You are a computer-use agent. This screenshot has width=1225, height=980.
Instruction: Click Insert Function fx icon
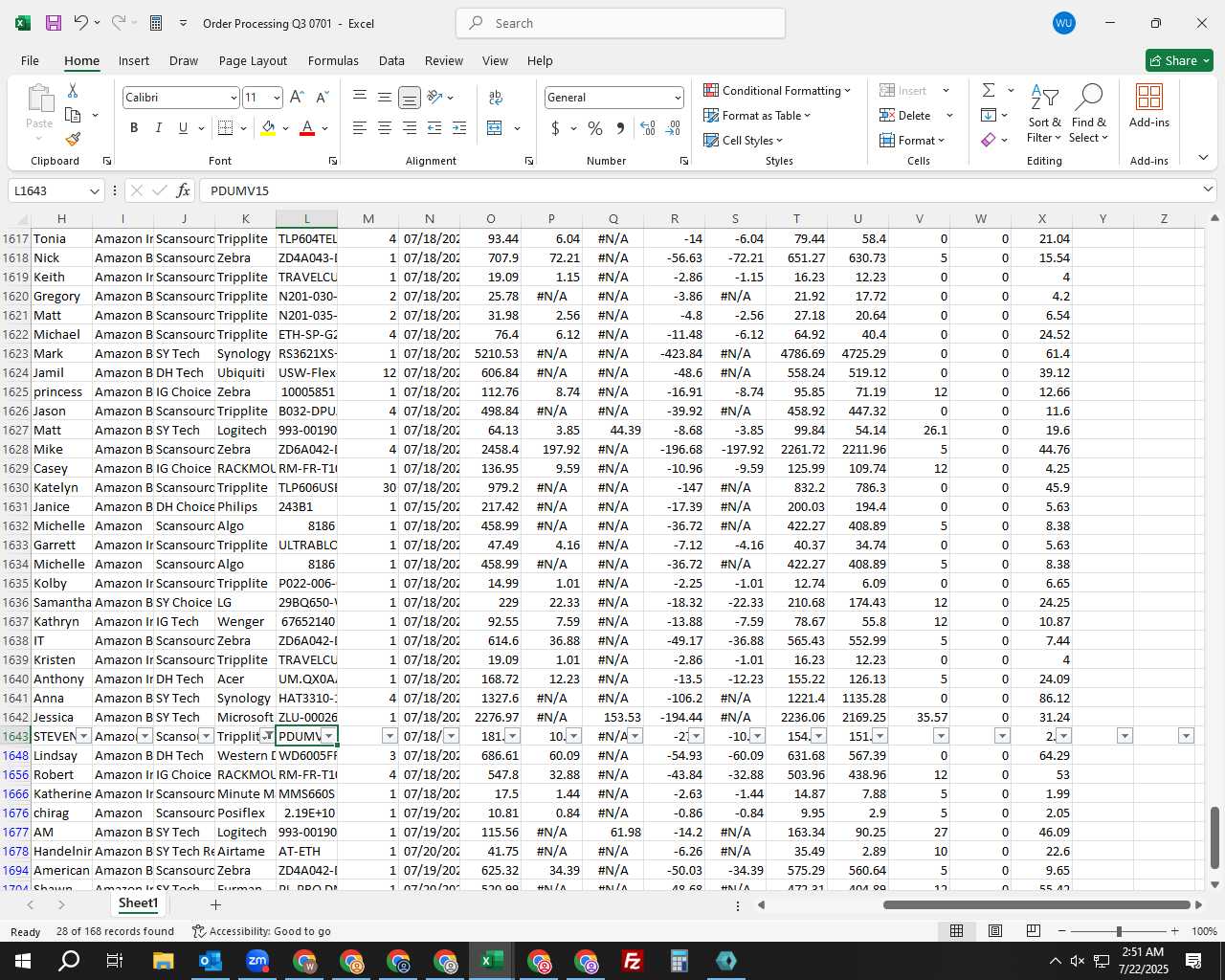coord(184,190)
